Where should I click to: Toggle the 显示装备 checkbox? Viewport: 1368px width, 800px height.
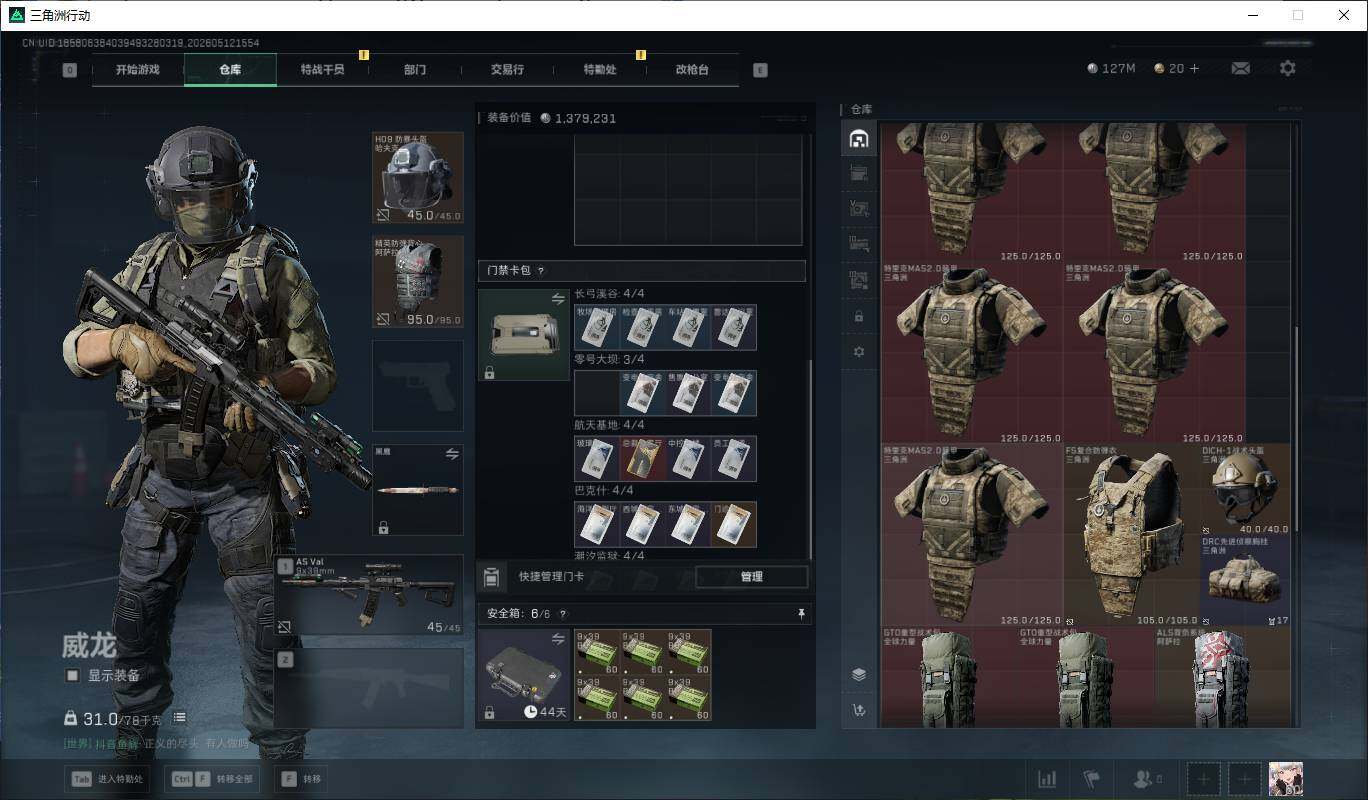click(72, 676)
